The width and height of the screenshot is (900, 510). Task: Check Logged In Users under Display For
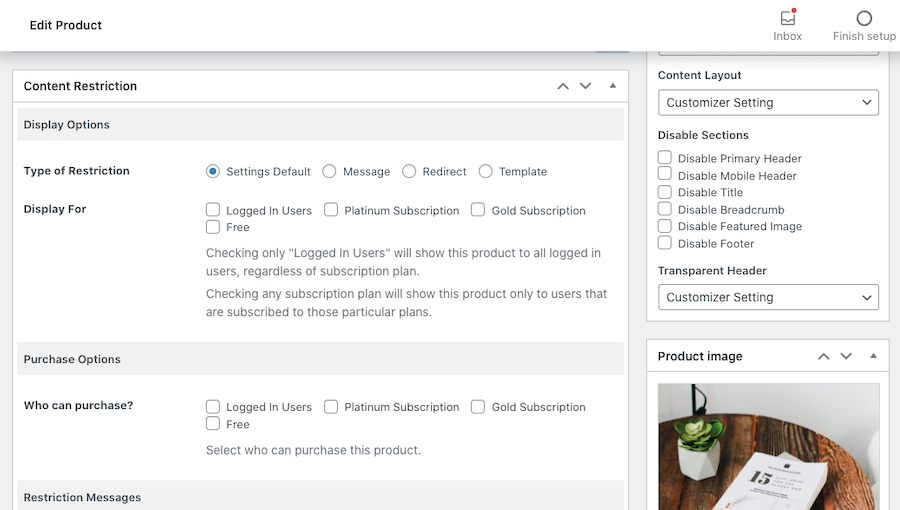coord(213,209)
